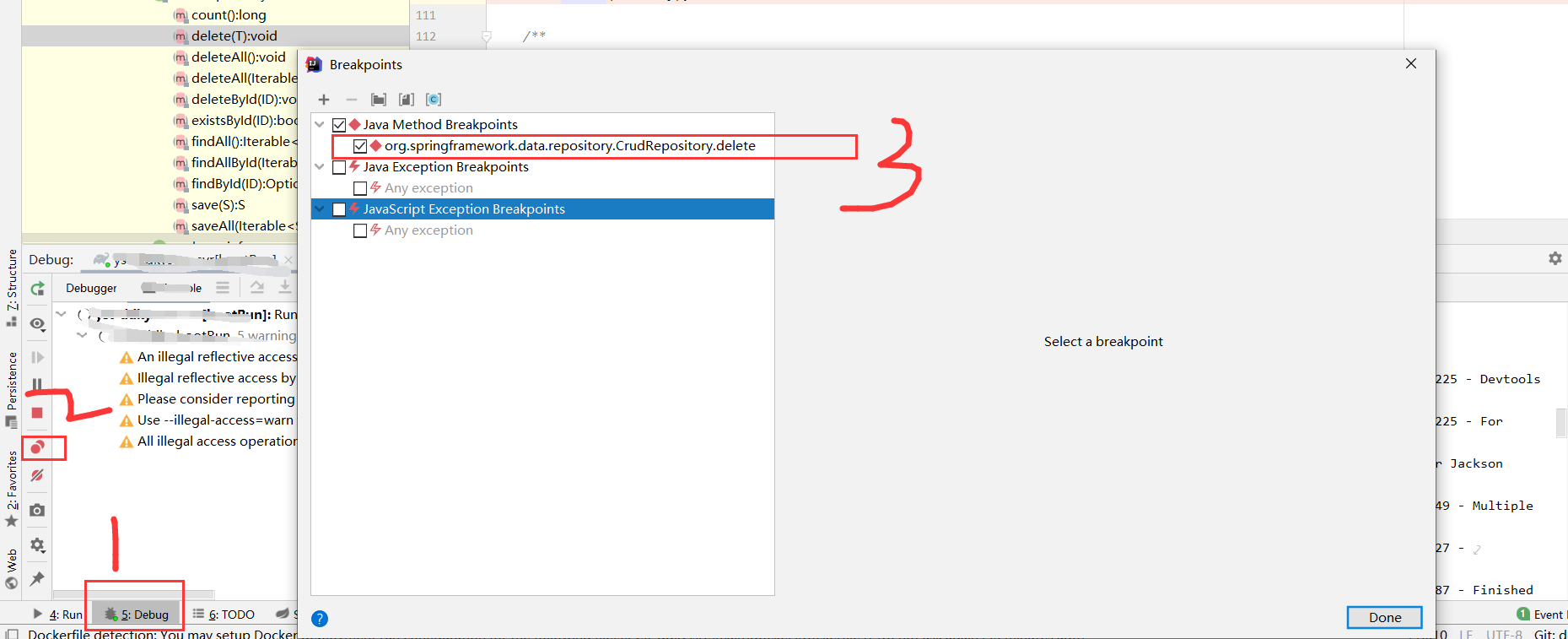Rerun the debug session
This screenshot has height=639, width=1568.
[x=37, y=289]
